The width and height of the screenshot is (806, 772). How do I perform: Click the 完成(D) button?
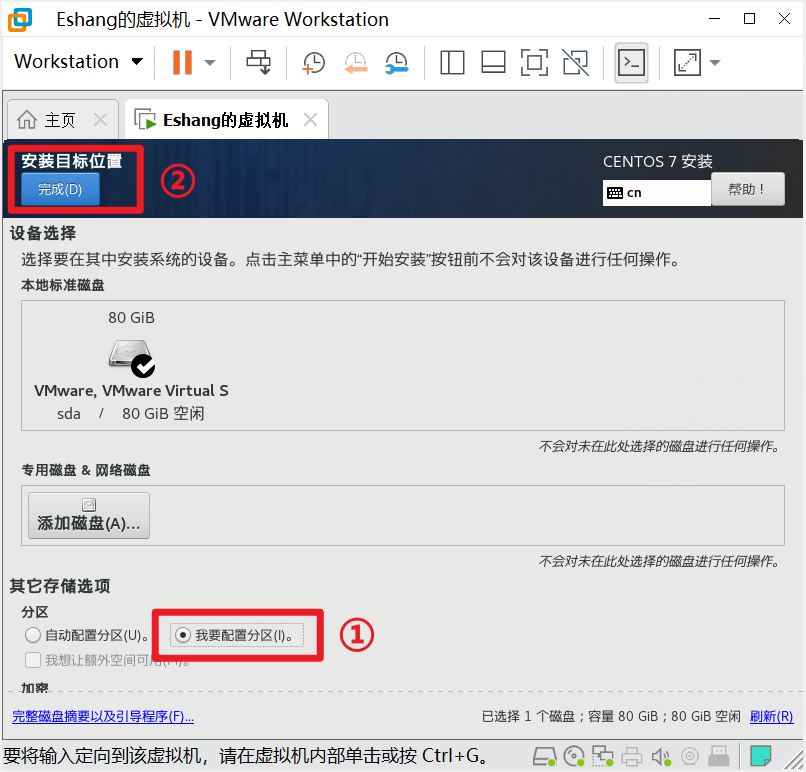[60, 189]
